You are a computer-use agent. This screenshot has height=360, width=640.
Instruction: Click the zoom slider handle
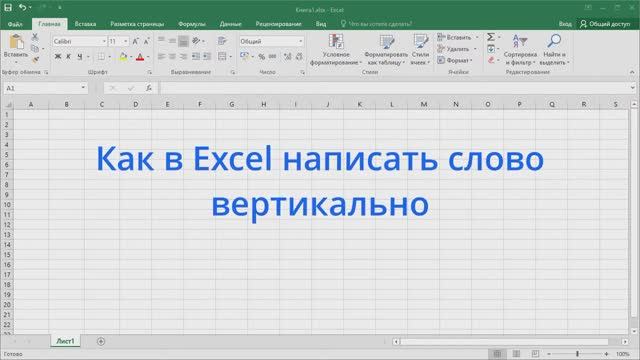click(x=577, y=354)
